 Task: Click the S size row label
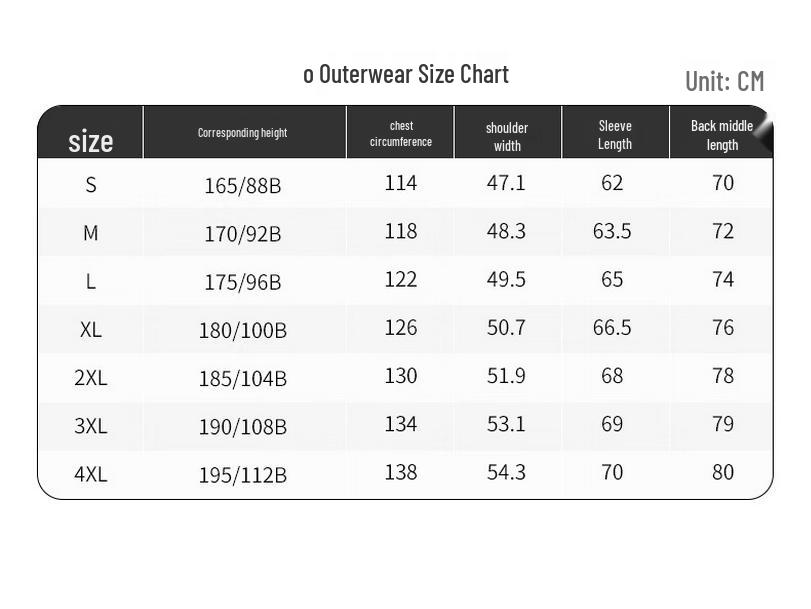91,185
